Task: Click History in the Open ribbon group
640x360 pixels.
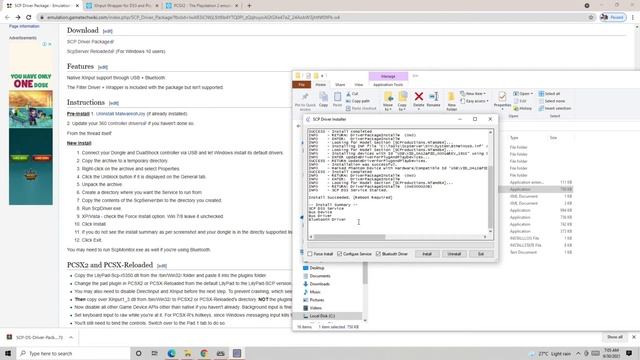Action: (523, 109)
